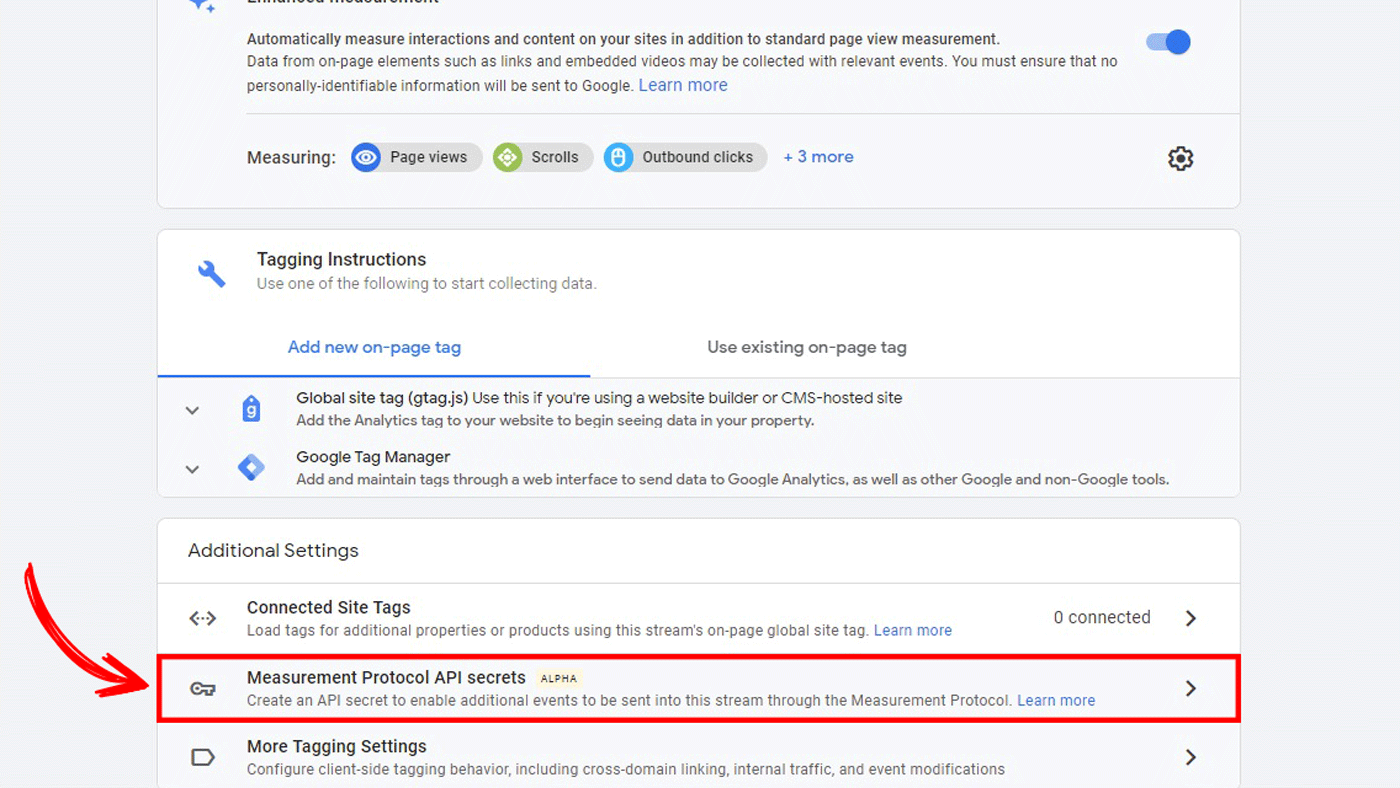This screenshot has width=1400, height=788.
Task: Click the Page views chip label
Action: pos(428,157)
